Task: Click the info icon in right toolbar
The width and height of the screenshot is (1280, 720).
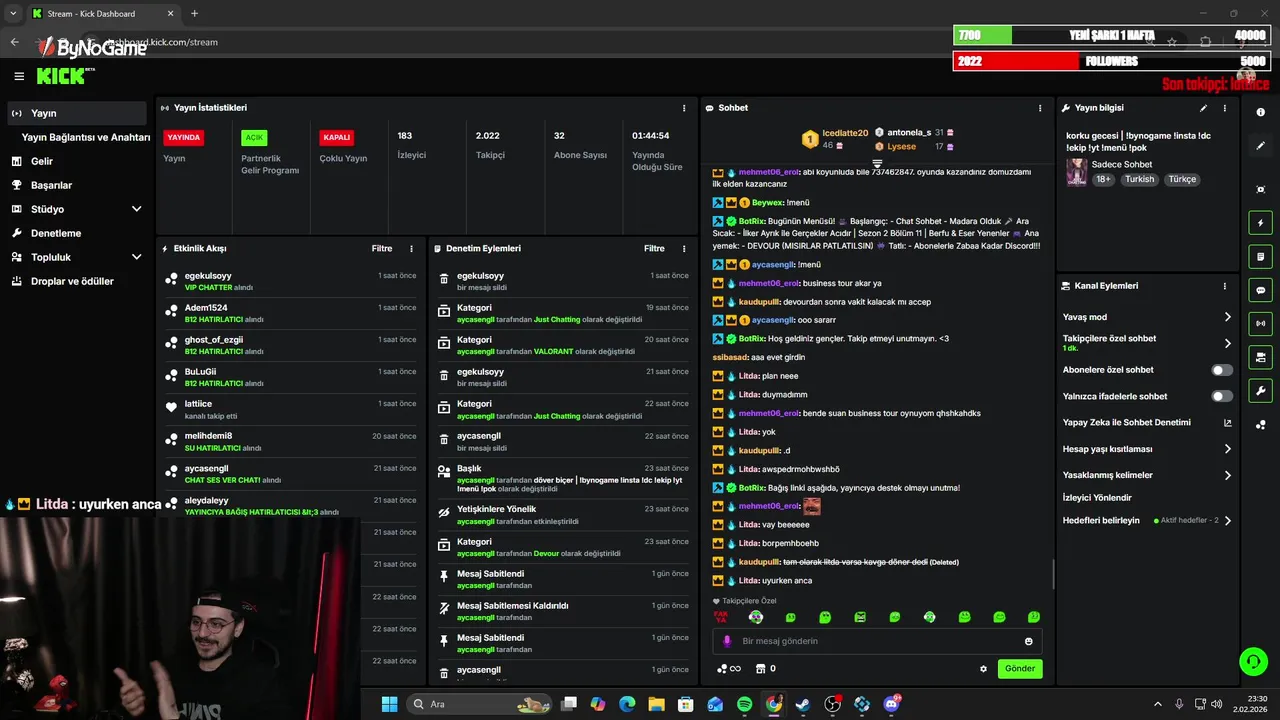Action: click(x=1260, y=112)
